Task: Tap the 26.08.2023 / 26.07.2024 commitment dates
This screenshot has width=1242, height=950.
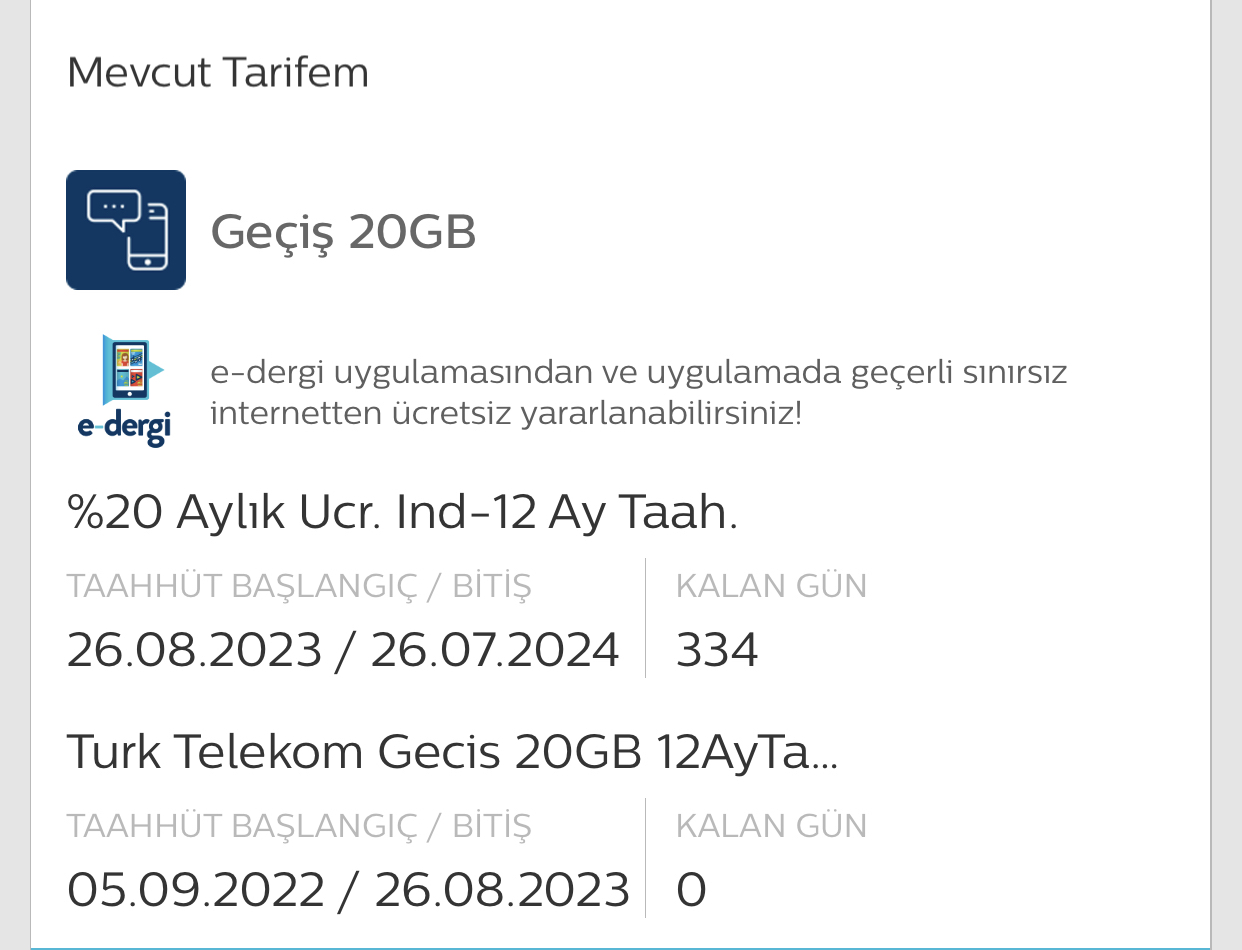Action: [x=343, y=651]
